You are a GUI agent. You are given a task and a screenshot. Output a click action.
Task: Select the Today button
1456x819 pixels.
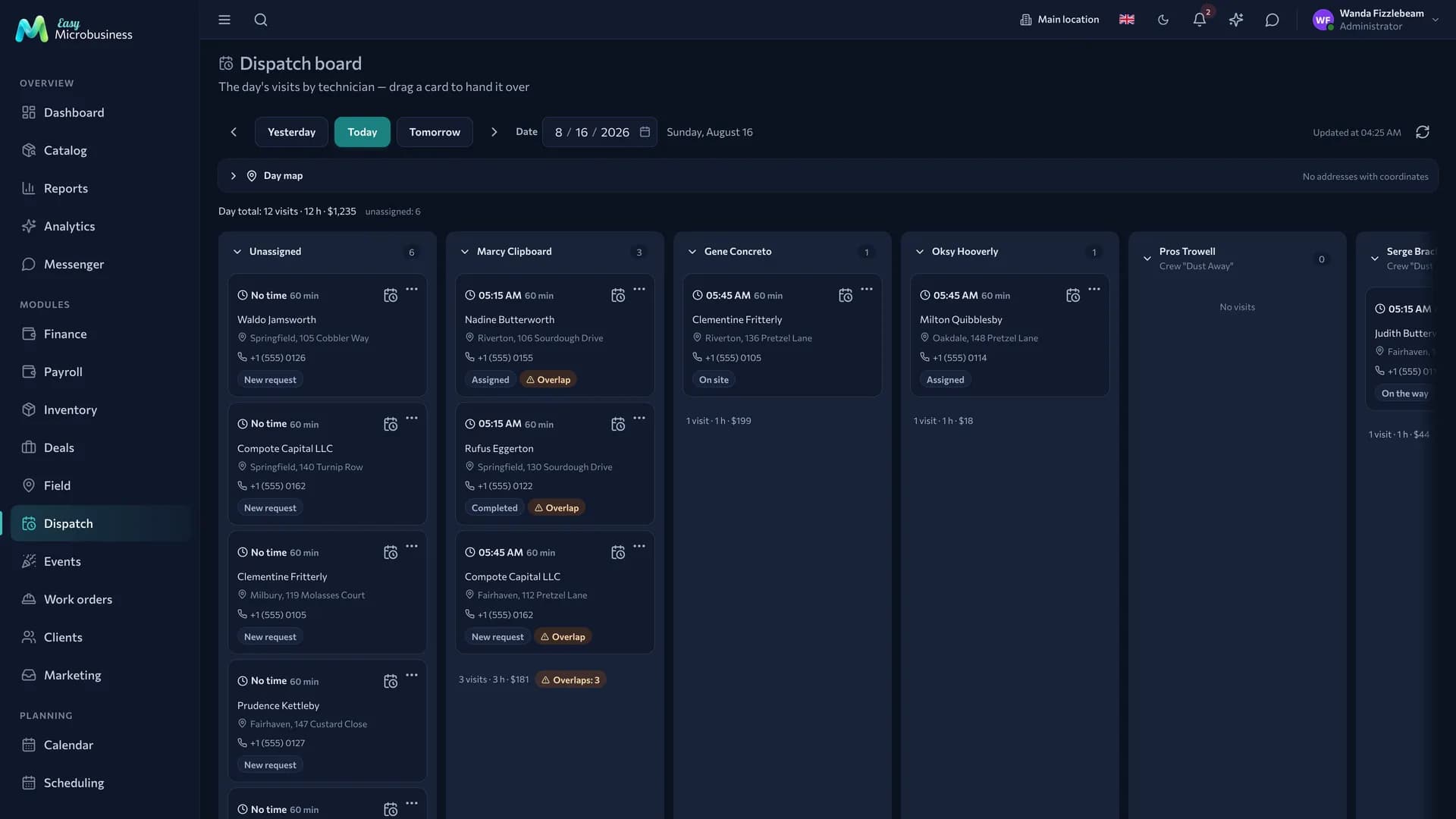click(362, 132)
